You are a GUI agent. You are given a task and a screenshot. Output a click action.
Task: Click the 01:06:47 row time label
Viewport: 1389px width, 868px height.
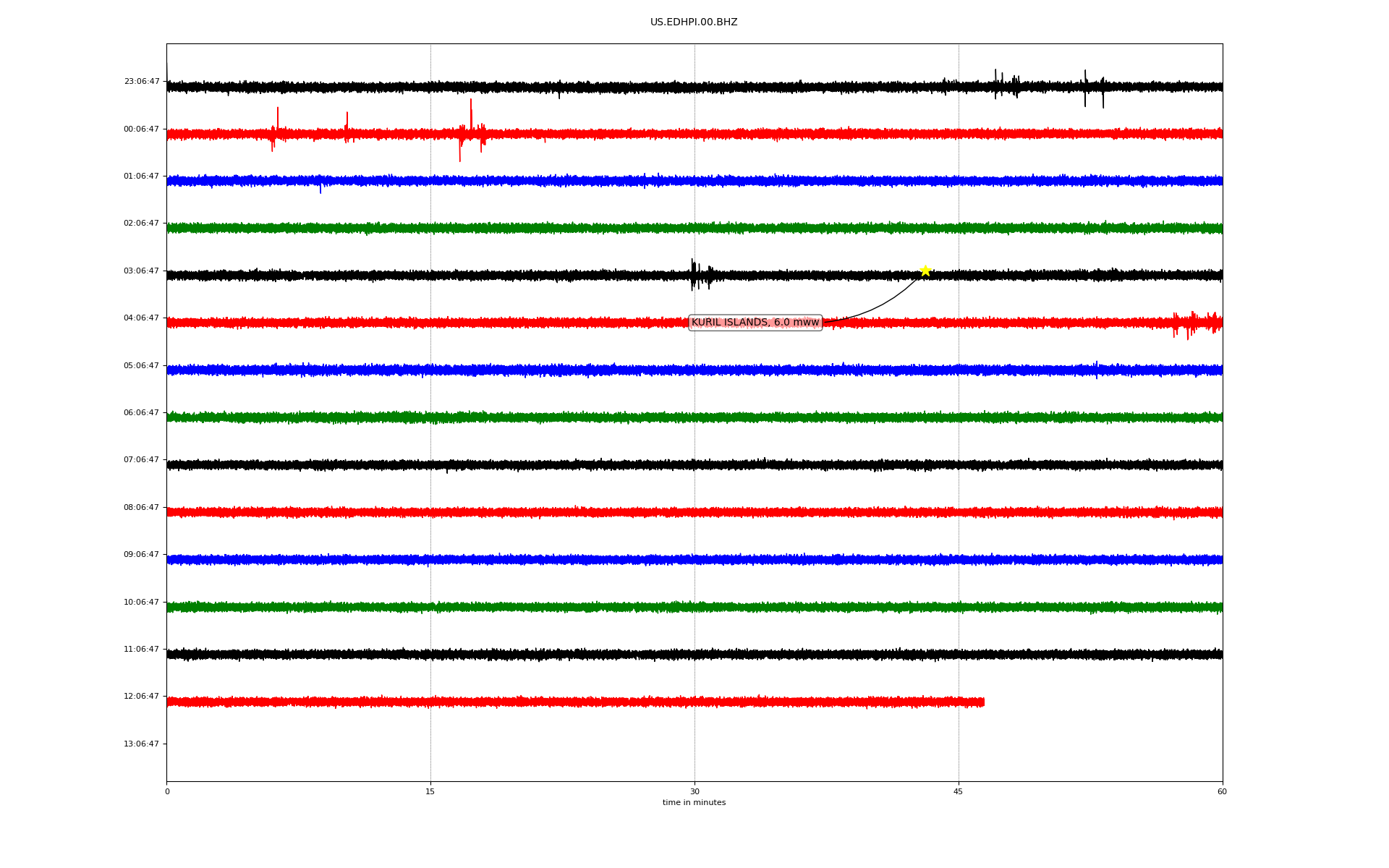[x=142, y=176]
